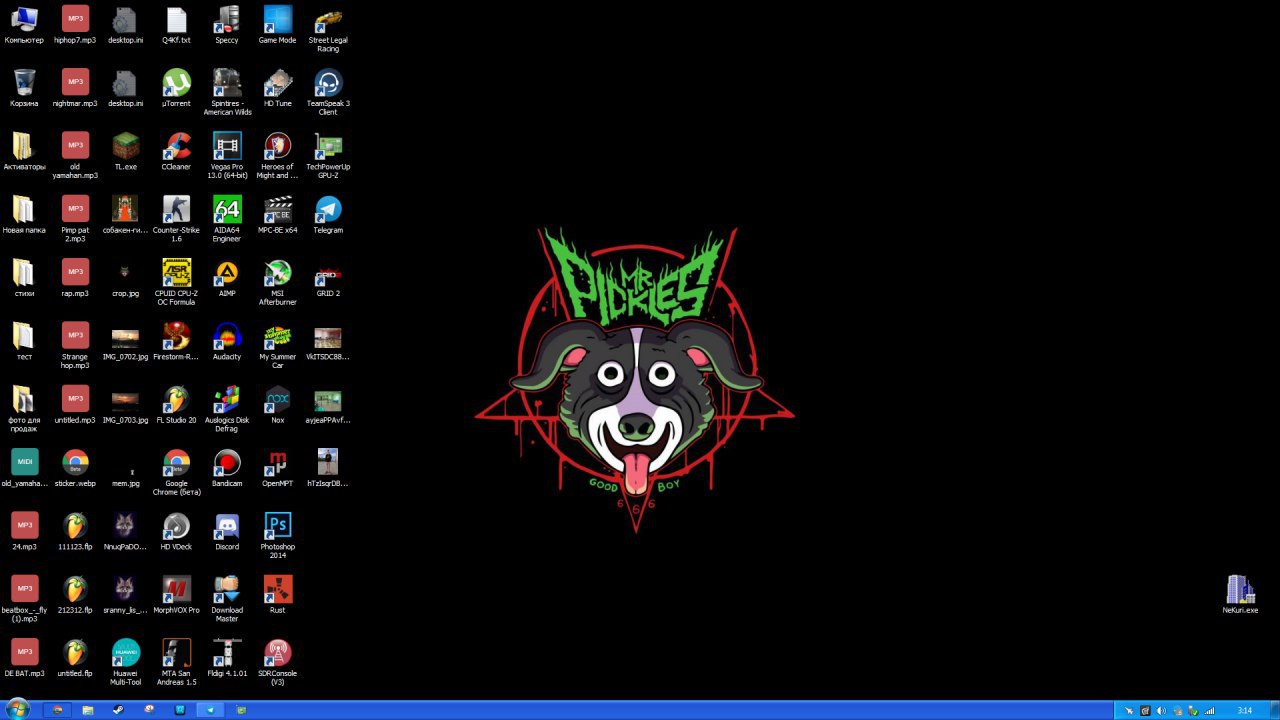Launch OpenMPT
This screenshot has height=720, width=1280.
pyautogui.click(x=277, y=468)
